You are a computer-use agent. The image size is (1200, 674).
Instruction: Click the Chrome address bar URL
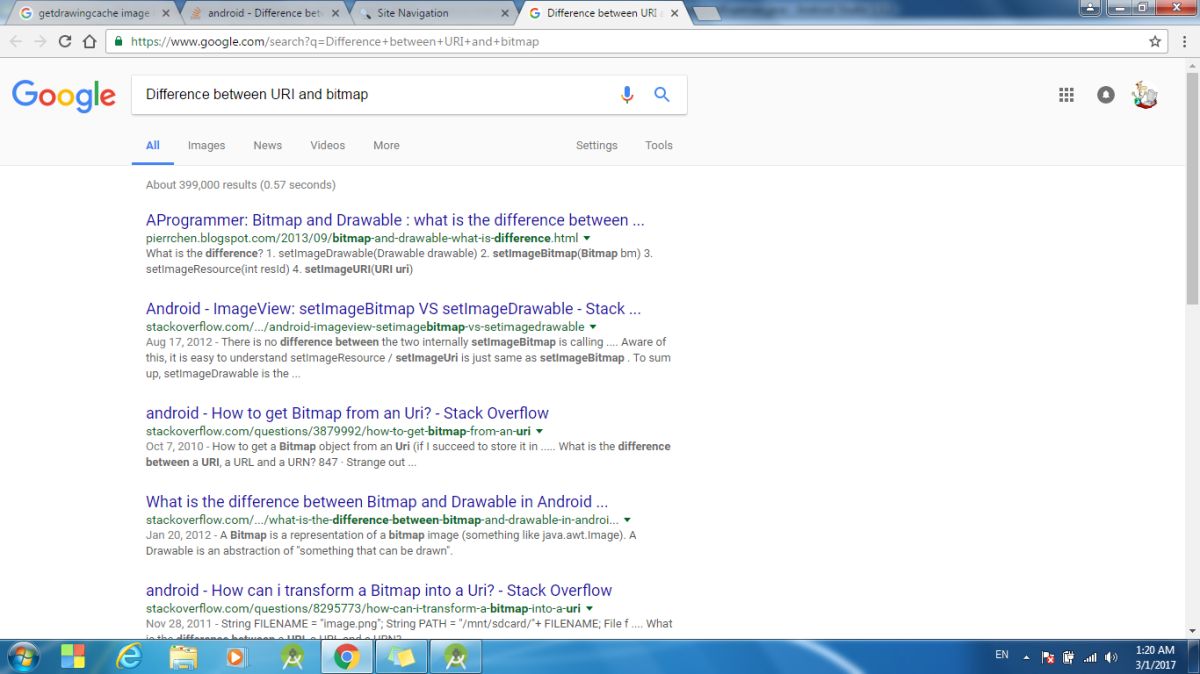(x=334, y=42)
